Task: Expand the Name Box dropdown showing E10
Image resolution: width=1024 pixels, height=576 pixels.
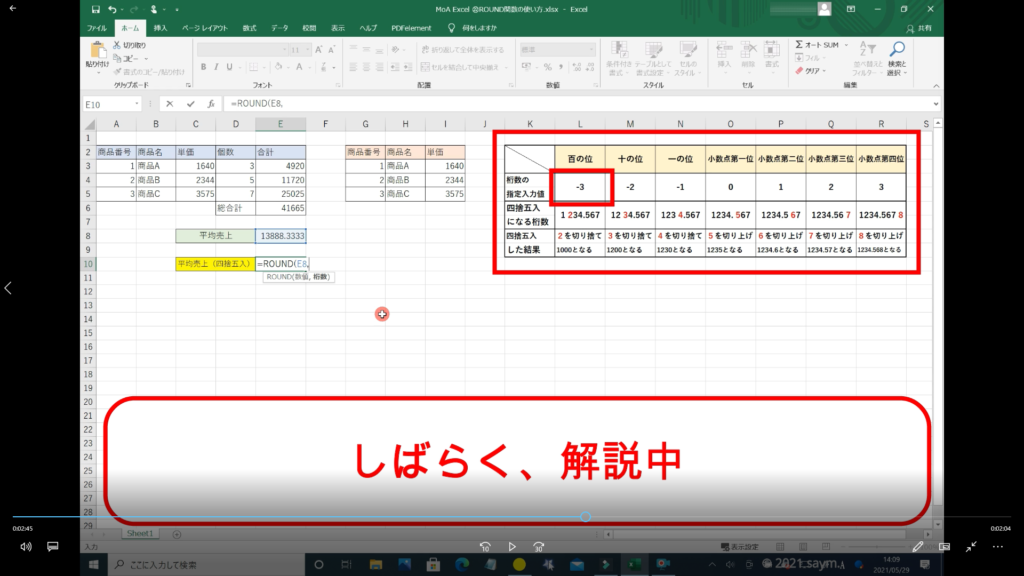Action: (x=137, y=104)
